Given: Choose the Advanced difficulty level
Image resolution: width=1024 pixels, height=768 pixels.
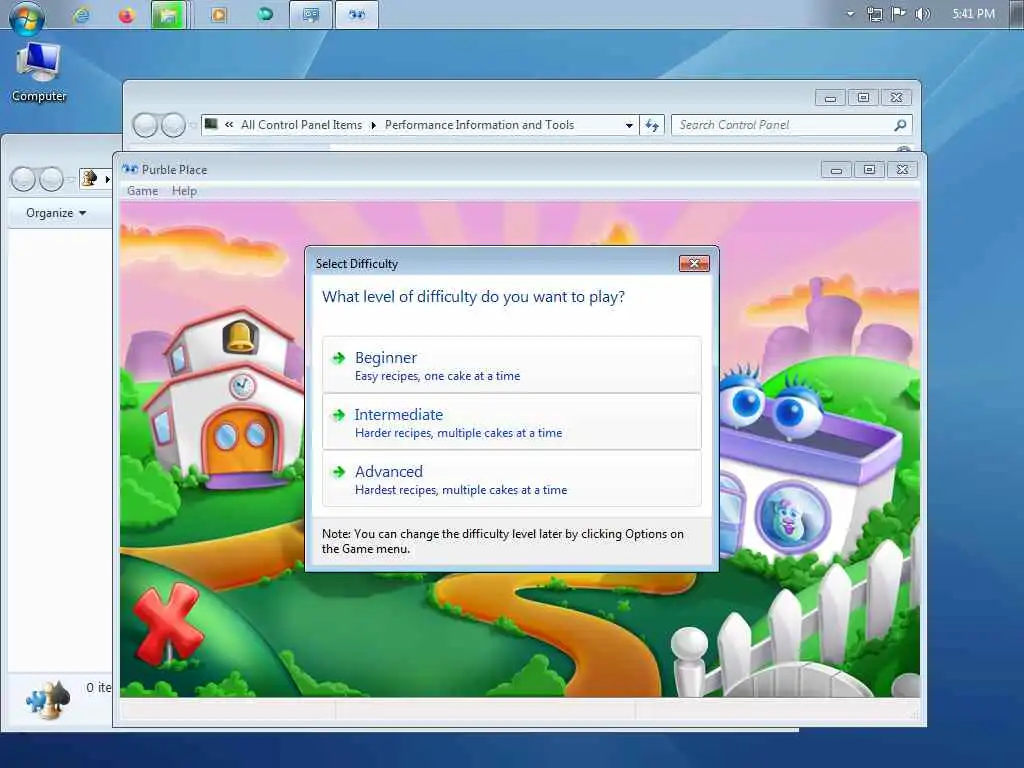Looking at the screenshot, I should tap(511, 479).
